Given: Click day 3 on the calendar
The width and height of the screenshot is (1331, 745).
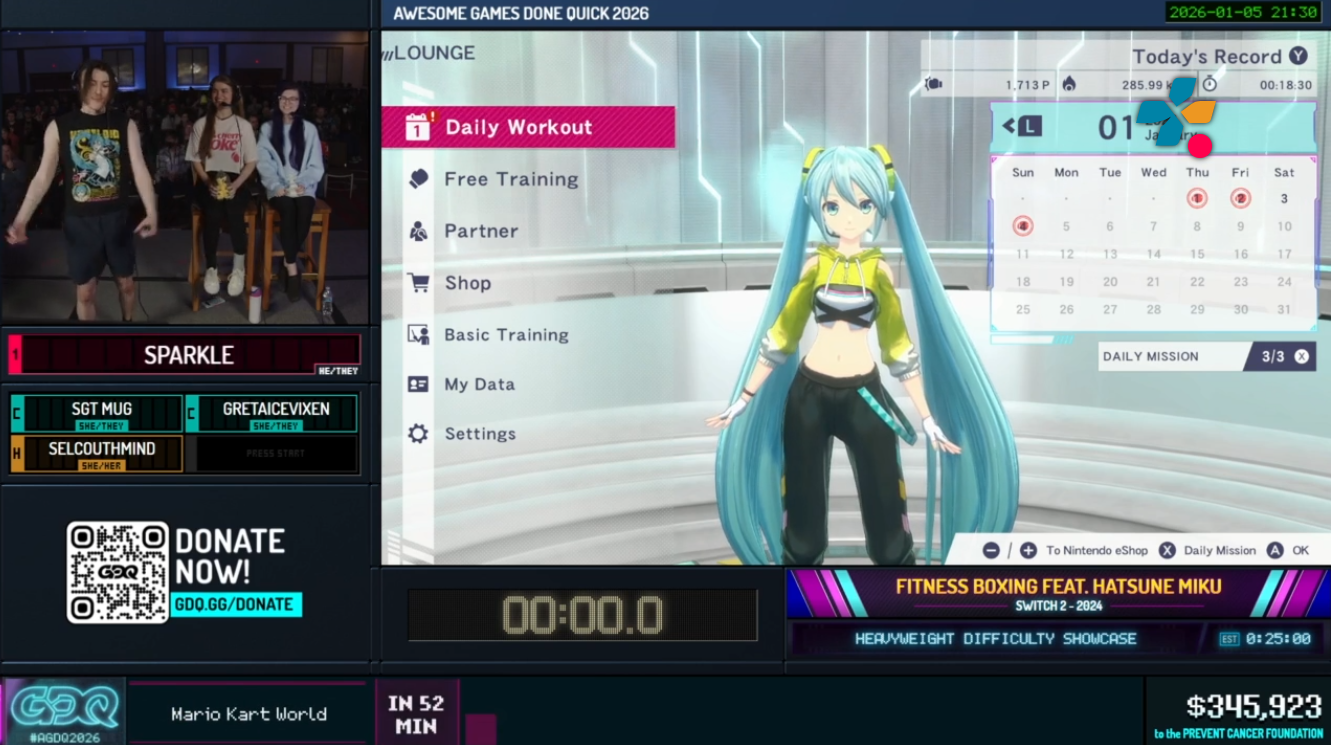Looking at the screenshot, I should (x=1284, y=198).
